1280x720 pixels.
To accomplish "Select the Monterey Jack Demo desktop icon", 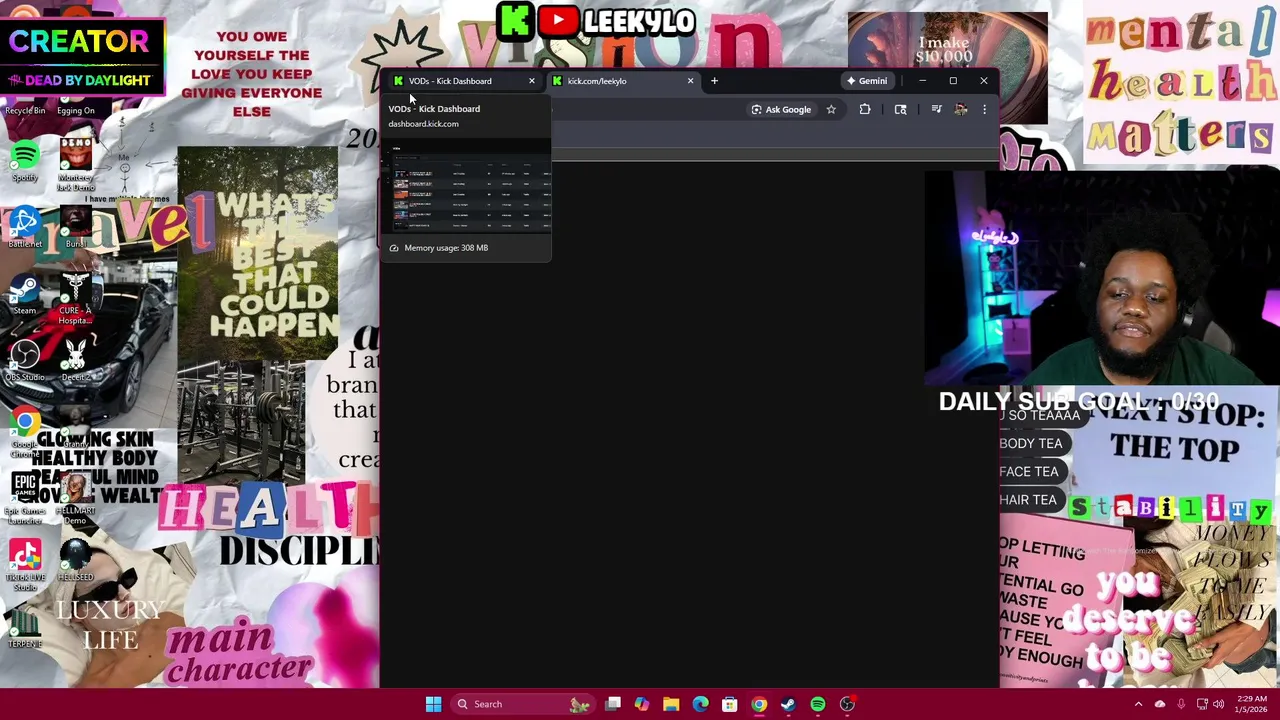I will tap(76, 165).
